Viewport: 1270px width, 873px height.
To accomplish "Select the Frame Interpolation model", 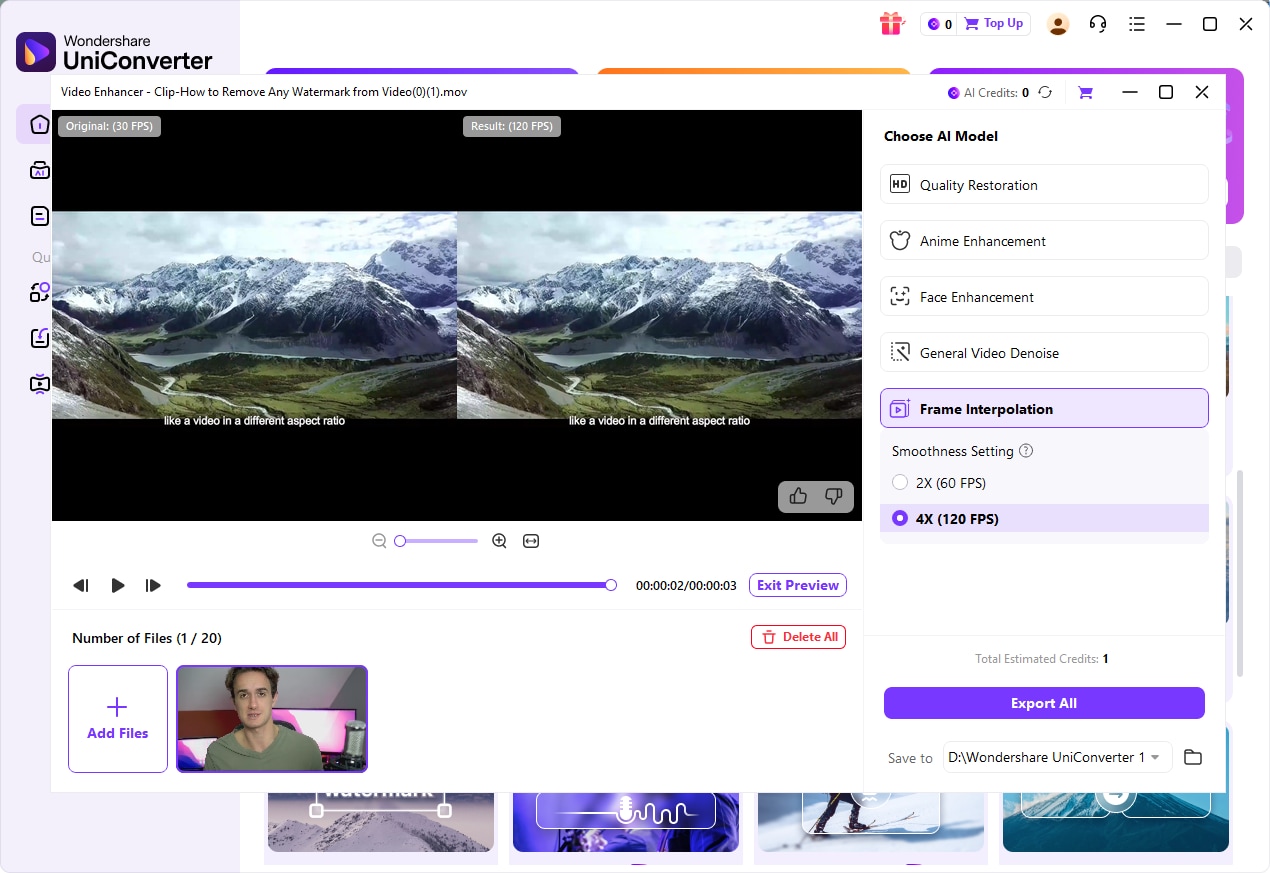I will tap(1044, 409).
